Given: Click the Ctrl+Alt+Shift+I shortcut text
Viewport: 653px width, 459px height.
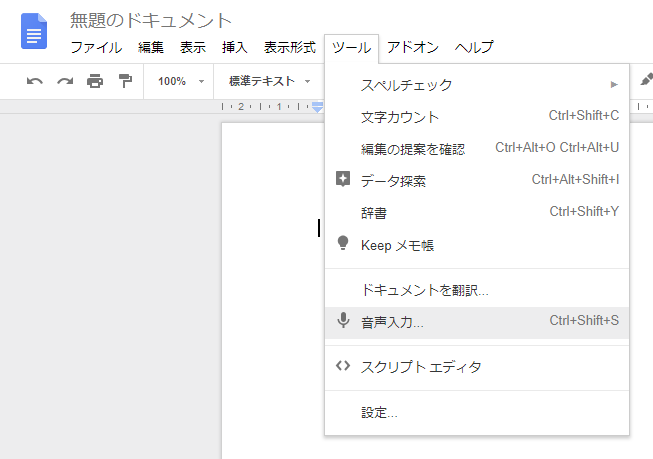Looking at the screenshot, I should [575, 180].
